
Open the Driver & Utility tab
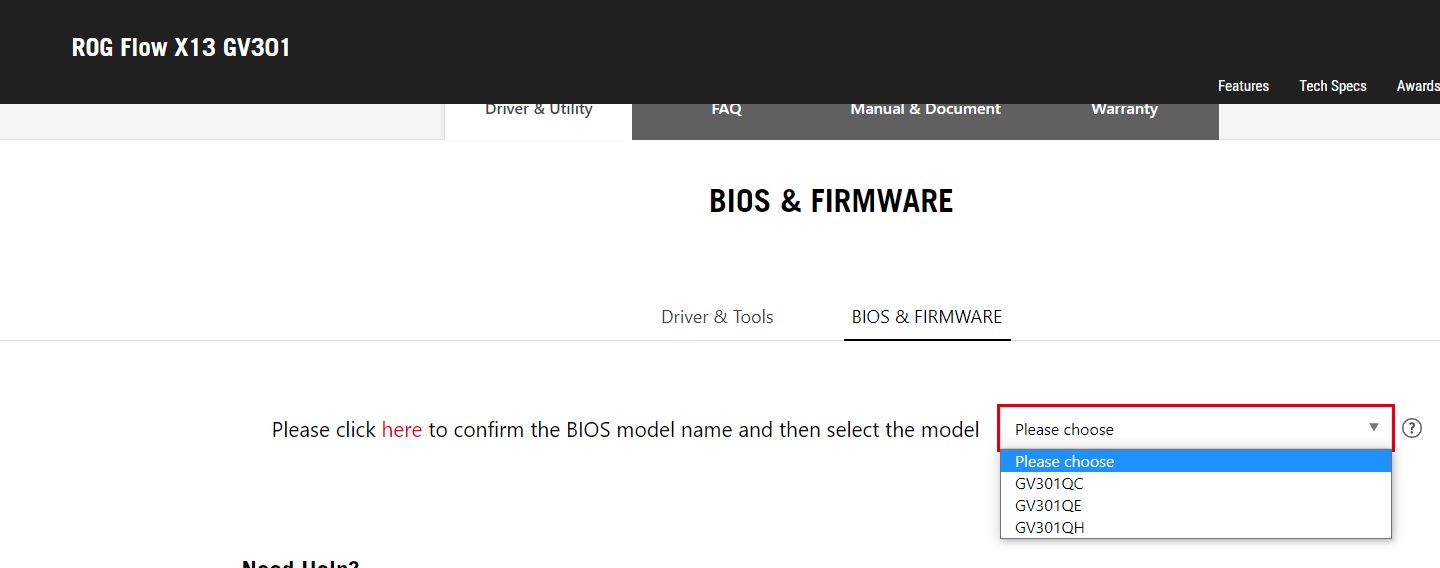(538, 110)
